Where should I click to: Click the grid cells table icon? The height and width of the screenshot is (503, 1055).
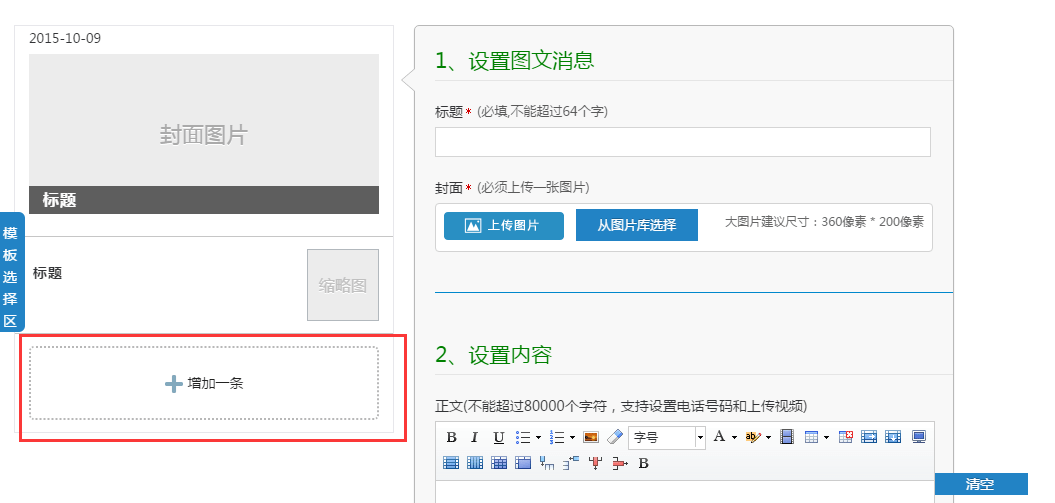tap(499, 463)
